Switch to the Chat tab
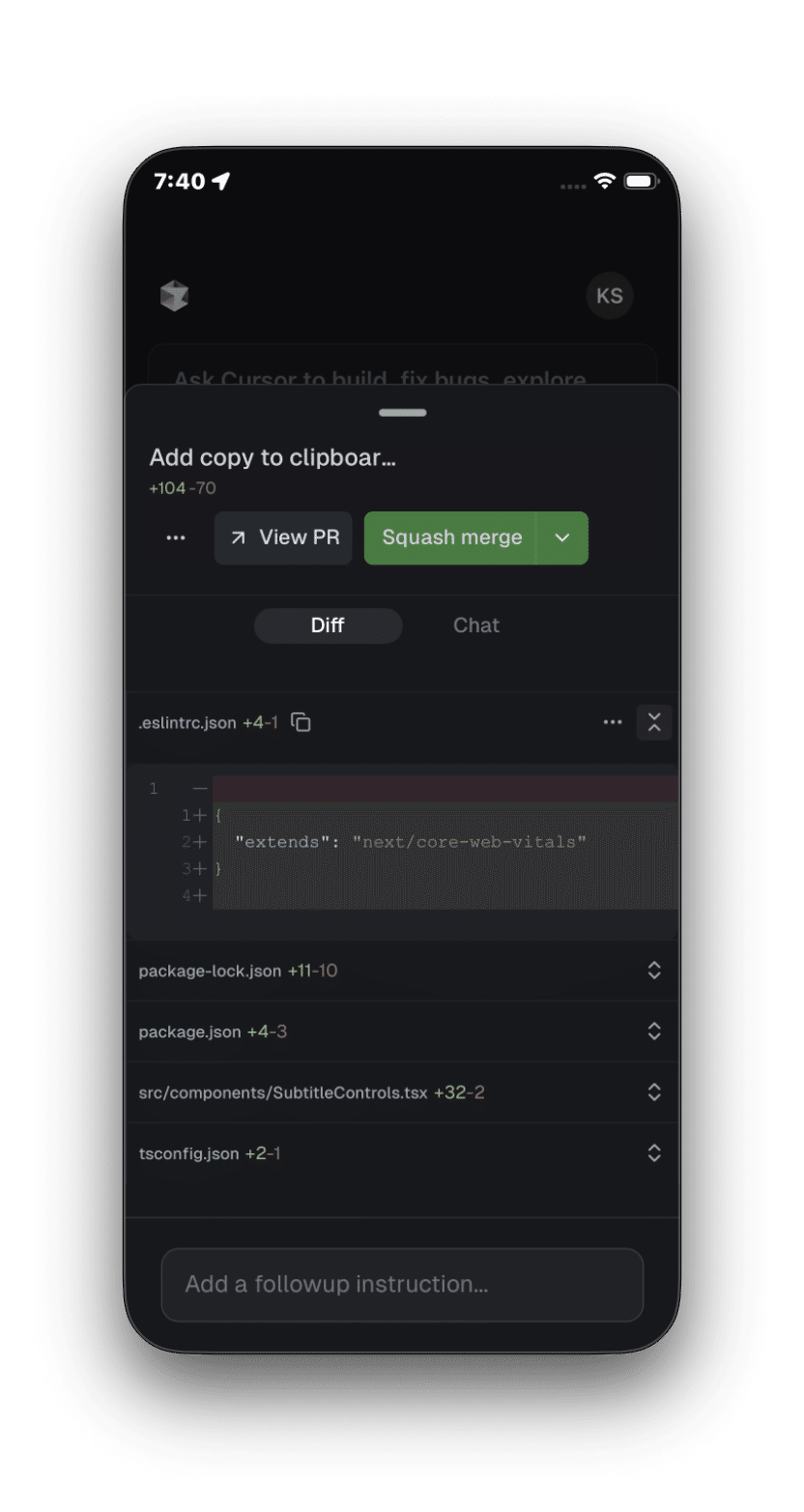Screen dimensions: 804x1512 click(x=476, y=625)
